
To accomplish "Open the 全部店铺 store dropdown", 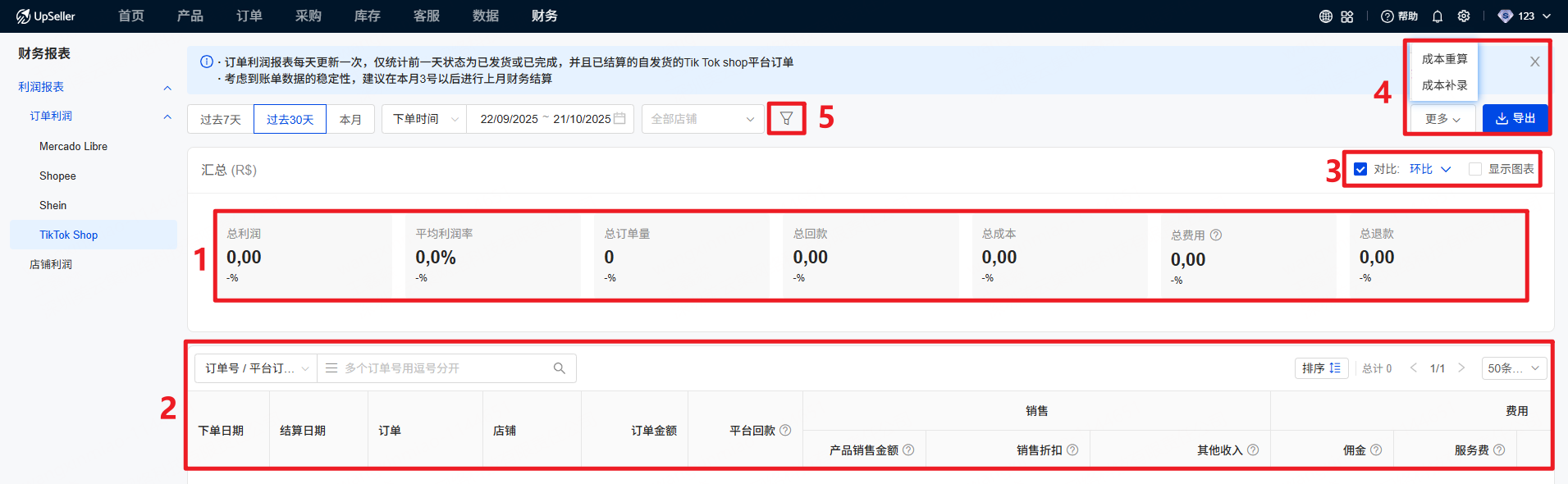I will tap(702, 119).
